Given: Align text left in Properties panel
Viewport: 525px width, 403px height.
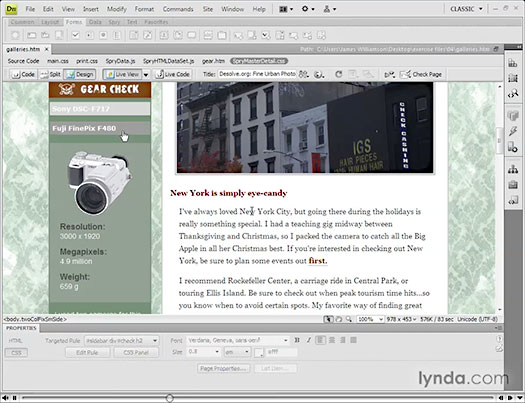Looking at the screenshot, I should pyautogui.click(x=321, y=340).
